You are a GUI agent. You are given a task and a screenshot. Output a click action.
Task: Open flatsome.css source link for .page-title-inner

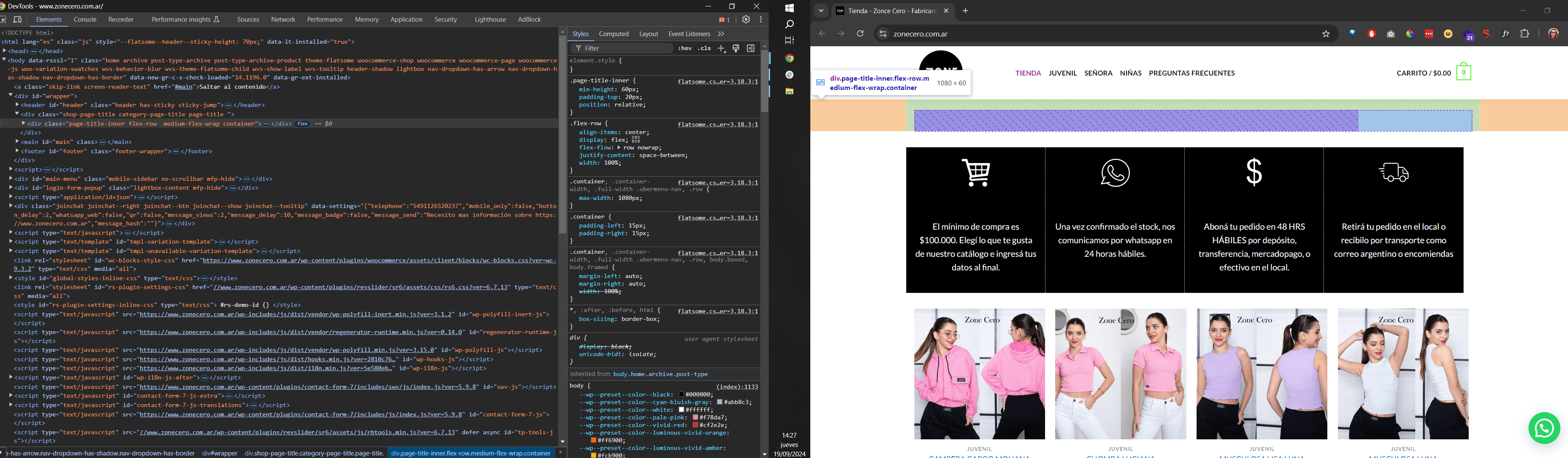[718, 81]
